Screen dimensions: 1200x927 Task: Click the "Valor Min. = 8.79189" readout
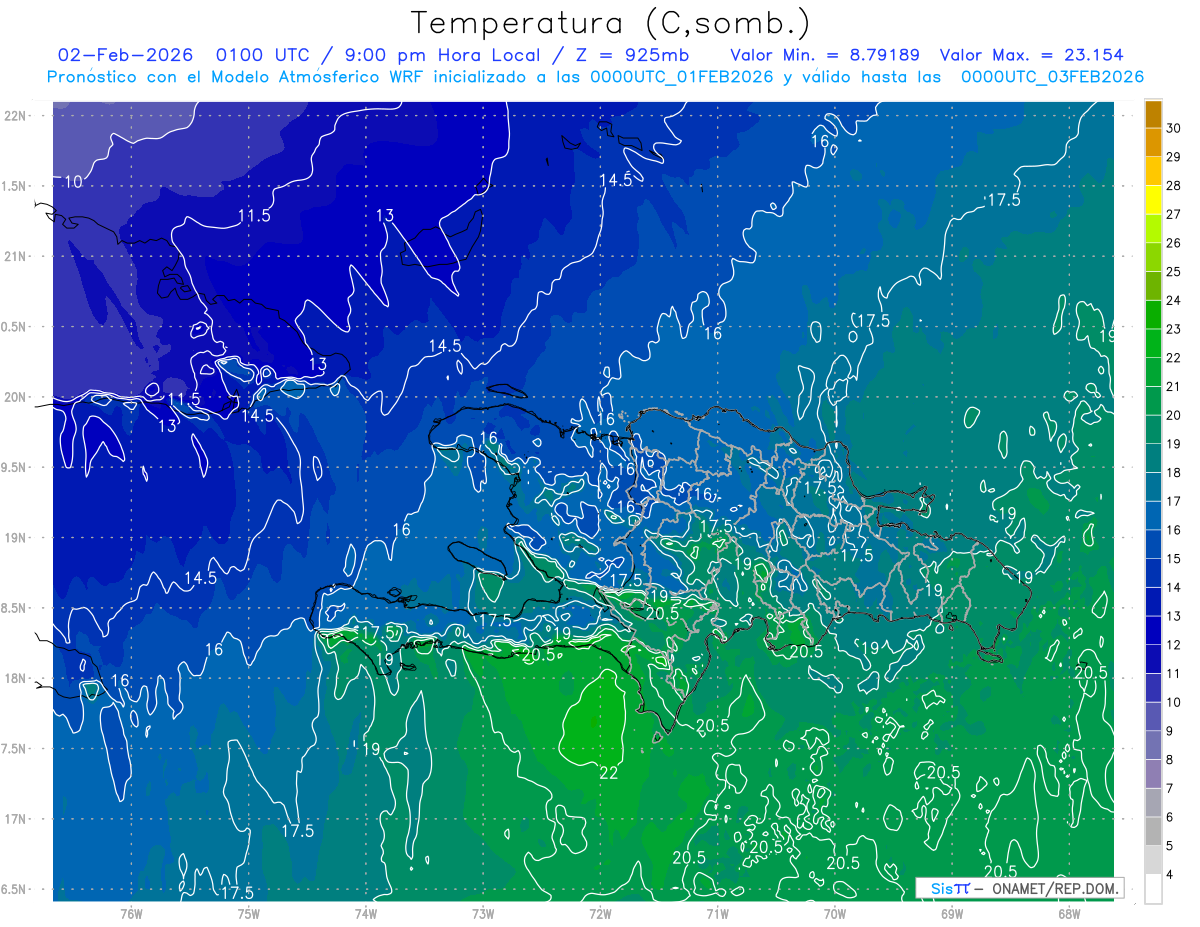point(825,55)
